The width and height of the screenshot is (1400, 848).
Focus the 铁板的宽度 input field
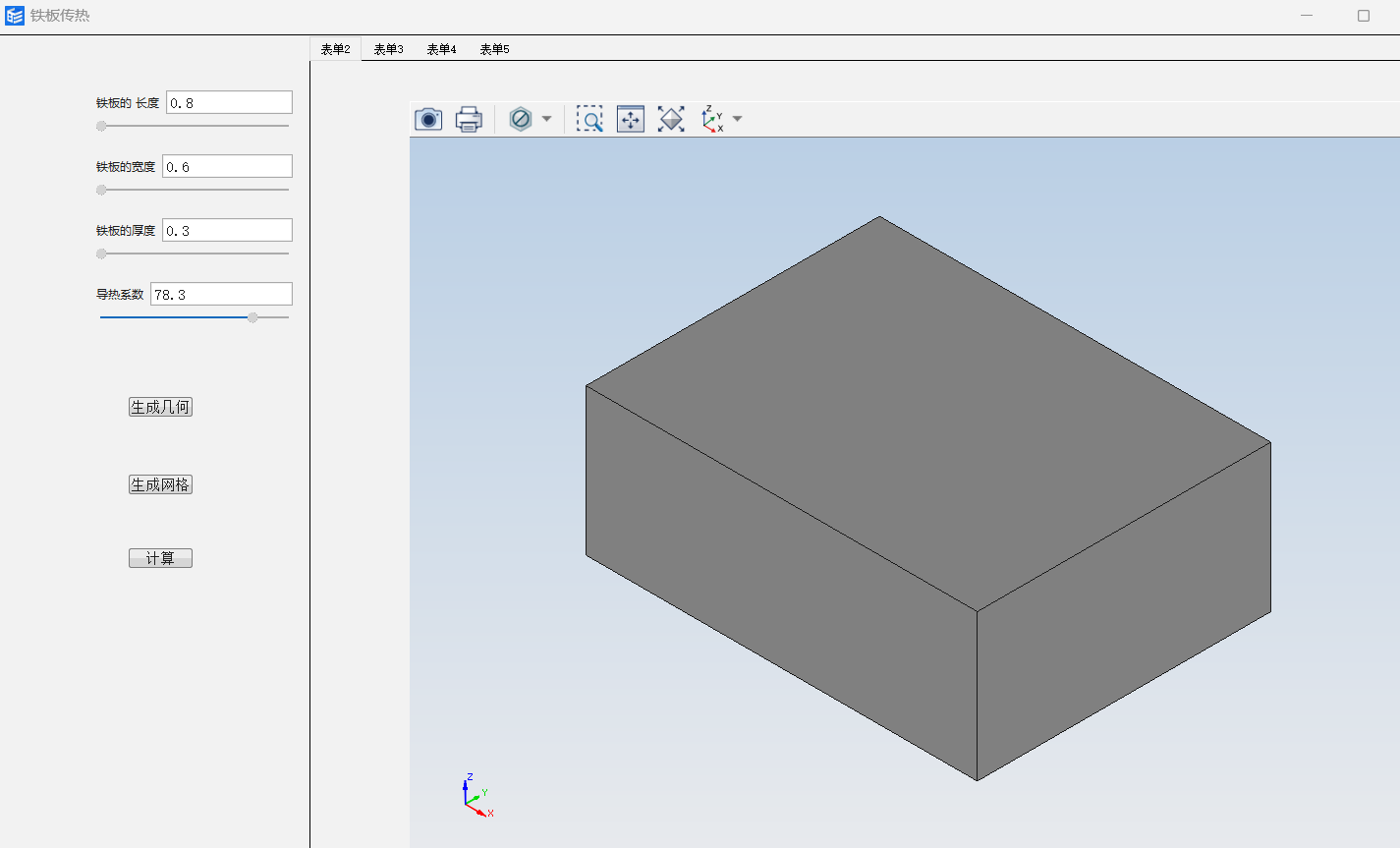pyautogui.click(x=227, y=166)
